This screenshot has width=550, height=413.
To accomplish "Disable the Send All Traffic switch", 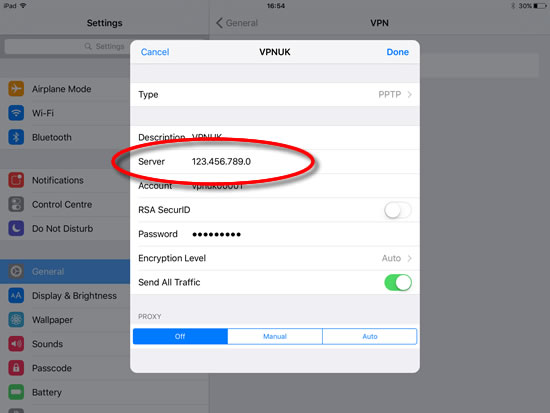I will tap(398, 282).
